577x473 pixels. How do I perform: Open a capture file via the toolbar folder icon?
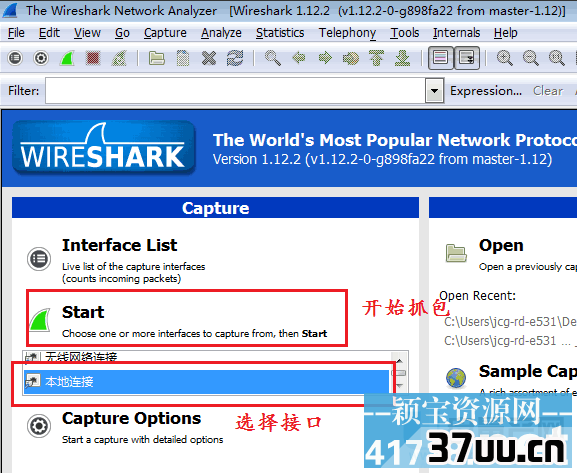[157, 58]
